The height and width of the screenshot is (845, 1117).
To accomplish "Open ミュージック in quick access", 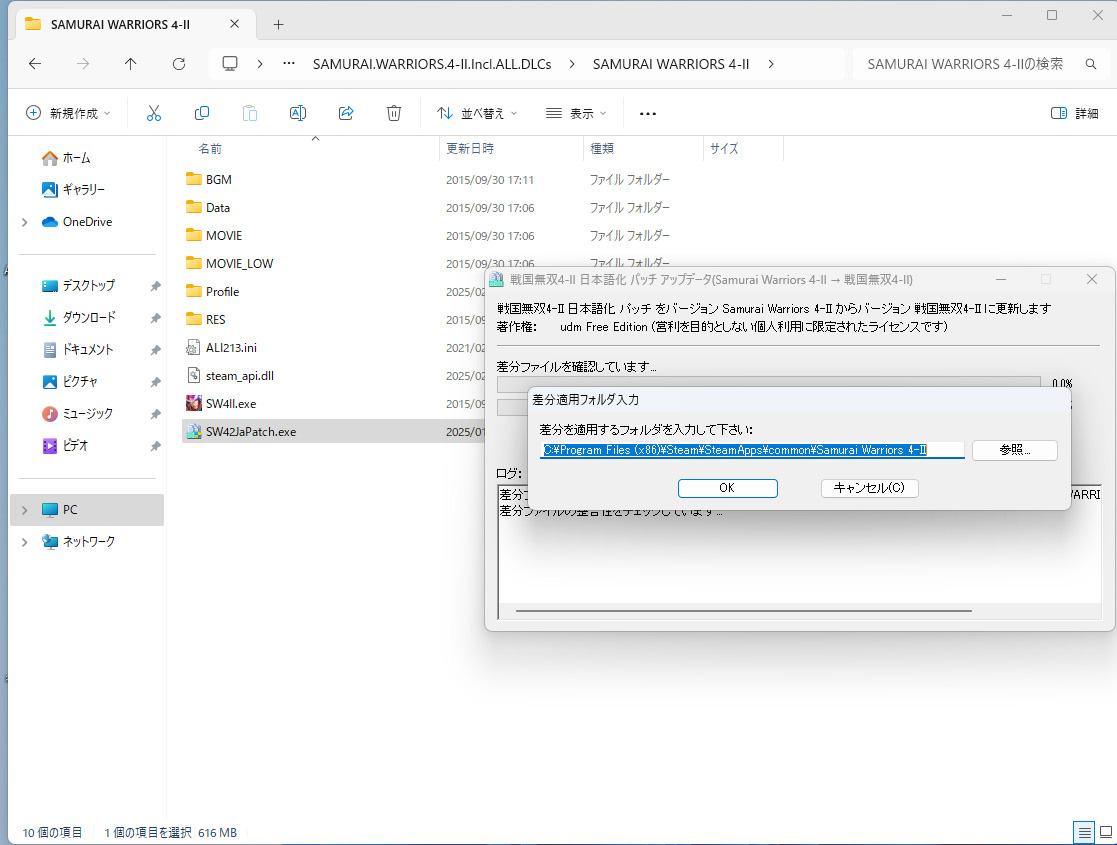I will pyautogui.click(x=78, y=414).
